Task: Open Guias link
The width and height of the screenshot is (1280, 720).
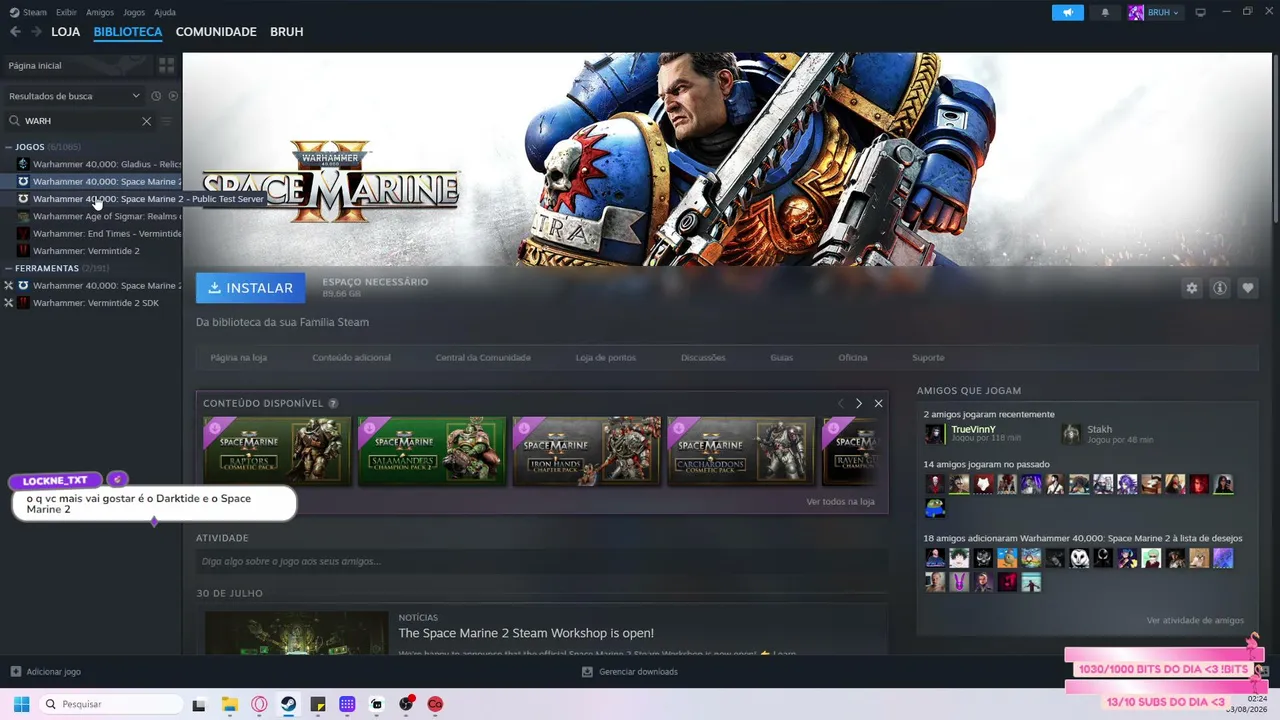Action: pos(782,358)
